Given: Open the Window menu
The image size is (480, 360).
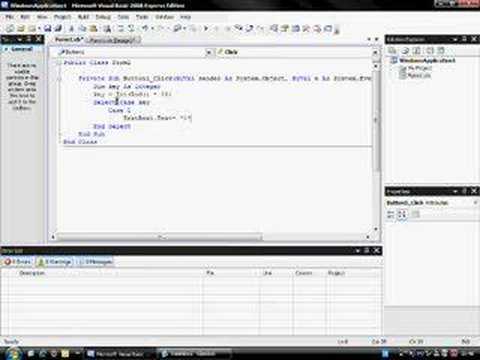Looking at the screenshot, I should [164, 17].
